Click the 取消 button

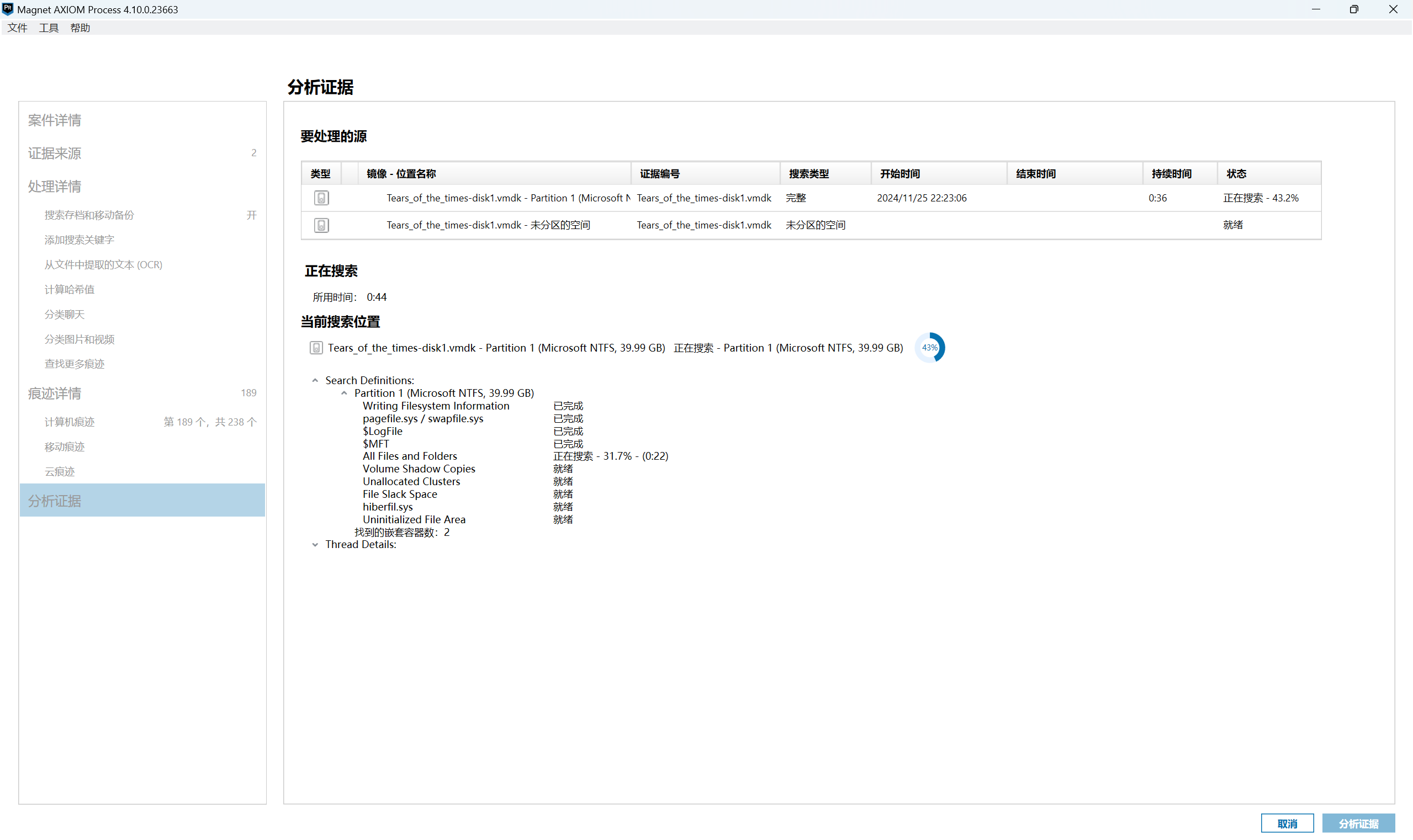[x=1287, y=824]
